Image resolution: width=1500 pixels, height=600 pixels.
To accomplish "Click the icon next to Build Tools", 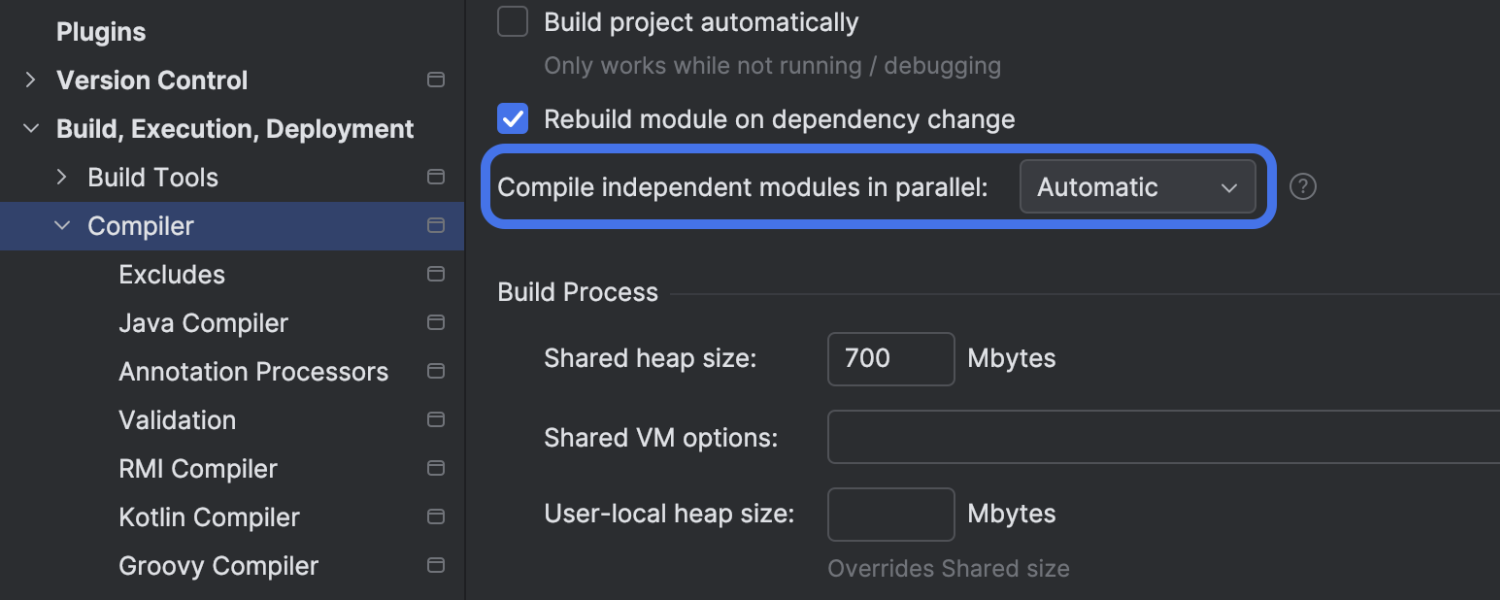I will pos(436,176).
